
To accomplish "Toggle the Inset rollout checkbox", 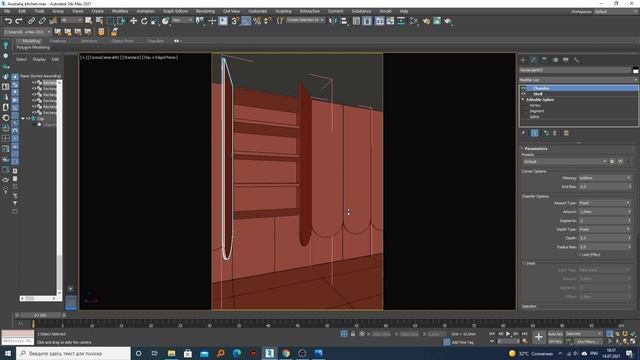I will [x=524, y=263].
